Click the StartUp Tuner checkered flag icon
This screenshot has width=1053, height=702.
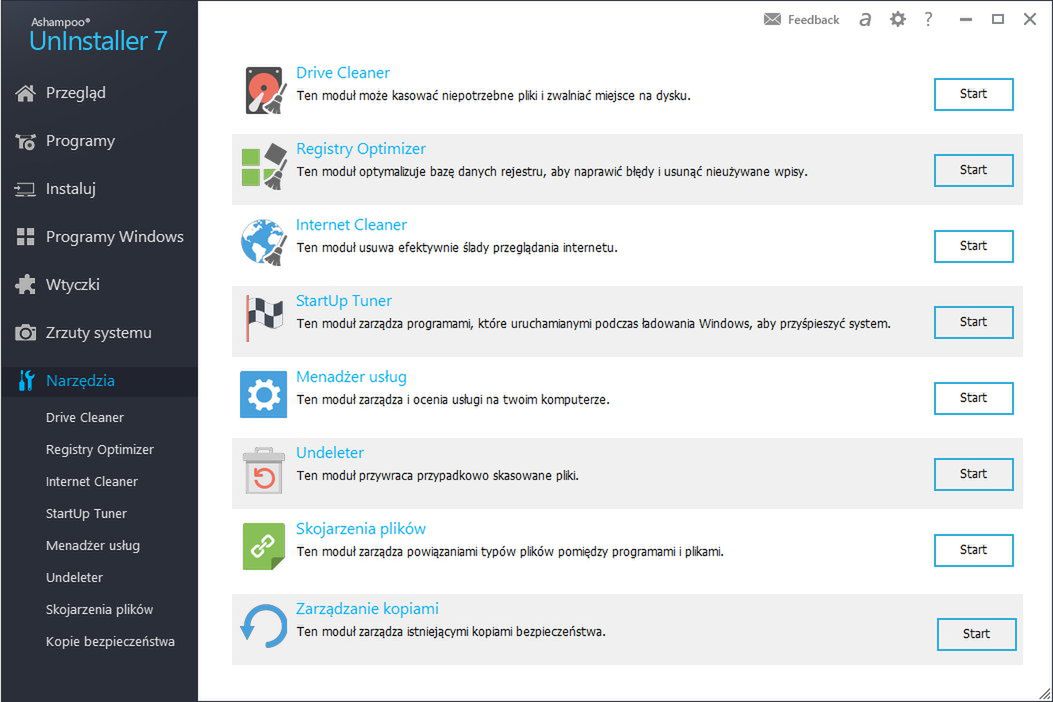coord(264,318)
